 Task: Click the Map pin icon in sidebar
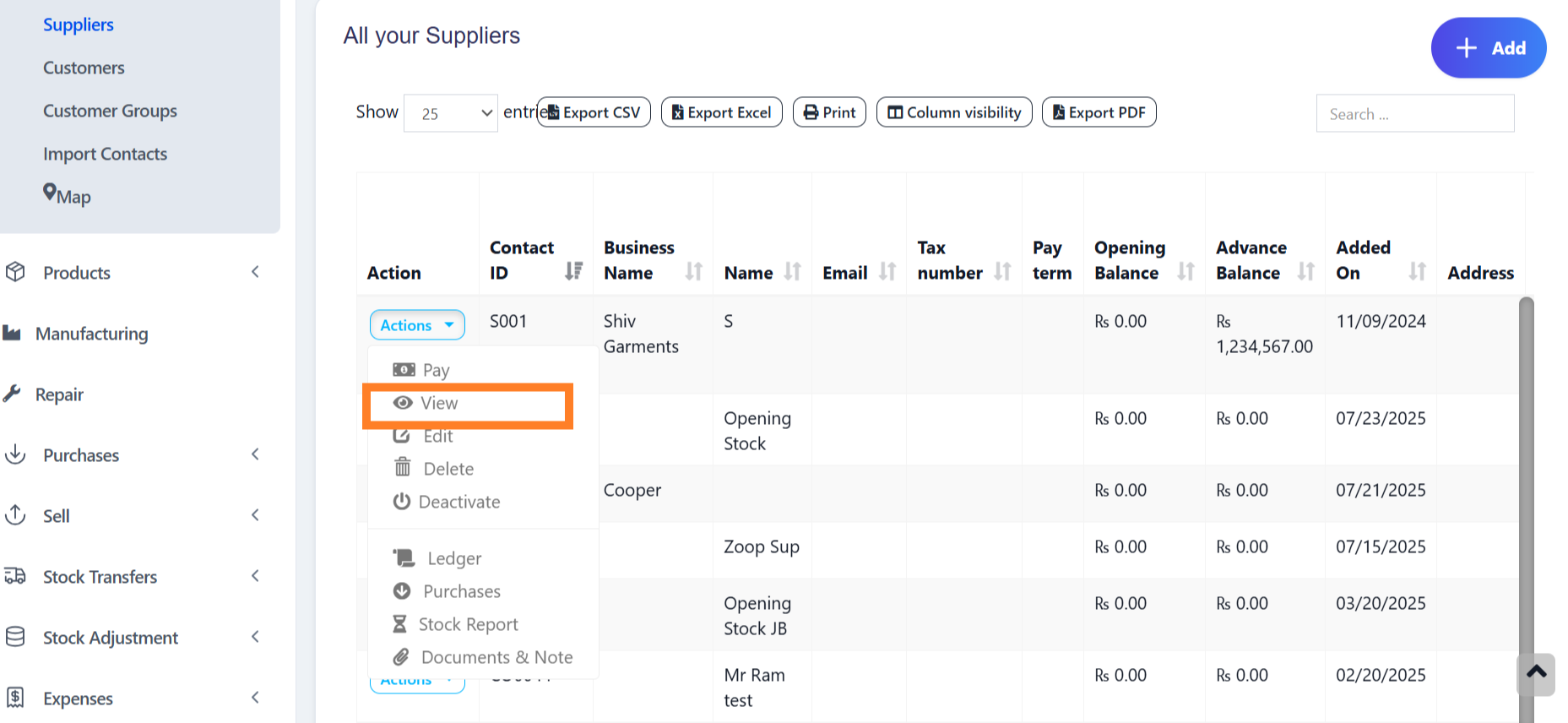coord(50,193)
